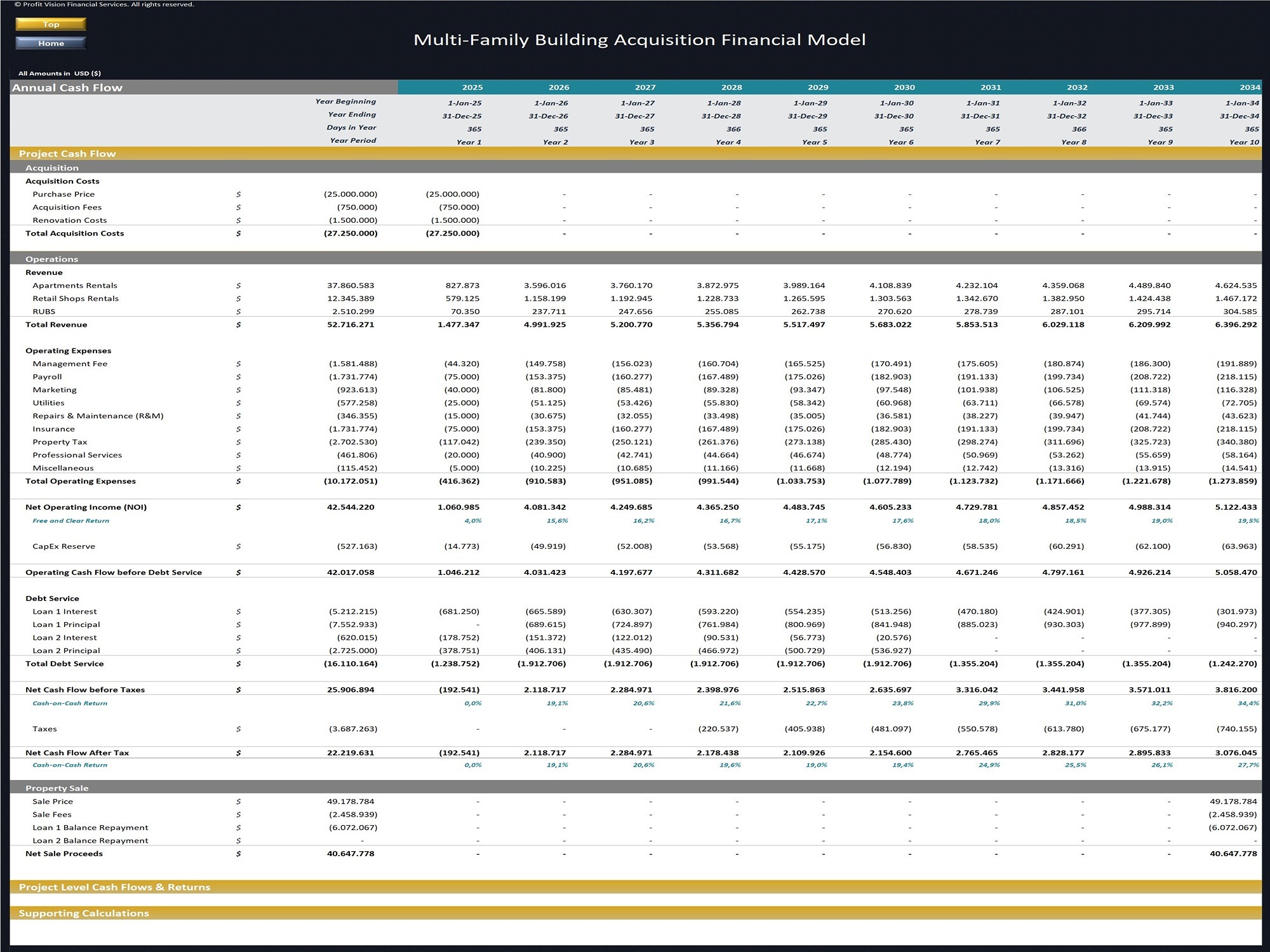1270x952 pixels.
Task: Click Operating Cash Flow before Debt Service label
Action: point(114,572)
